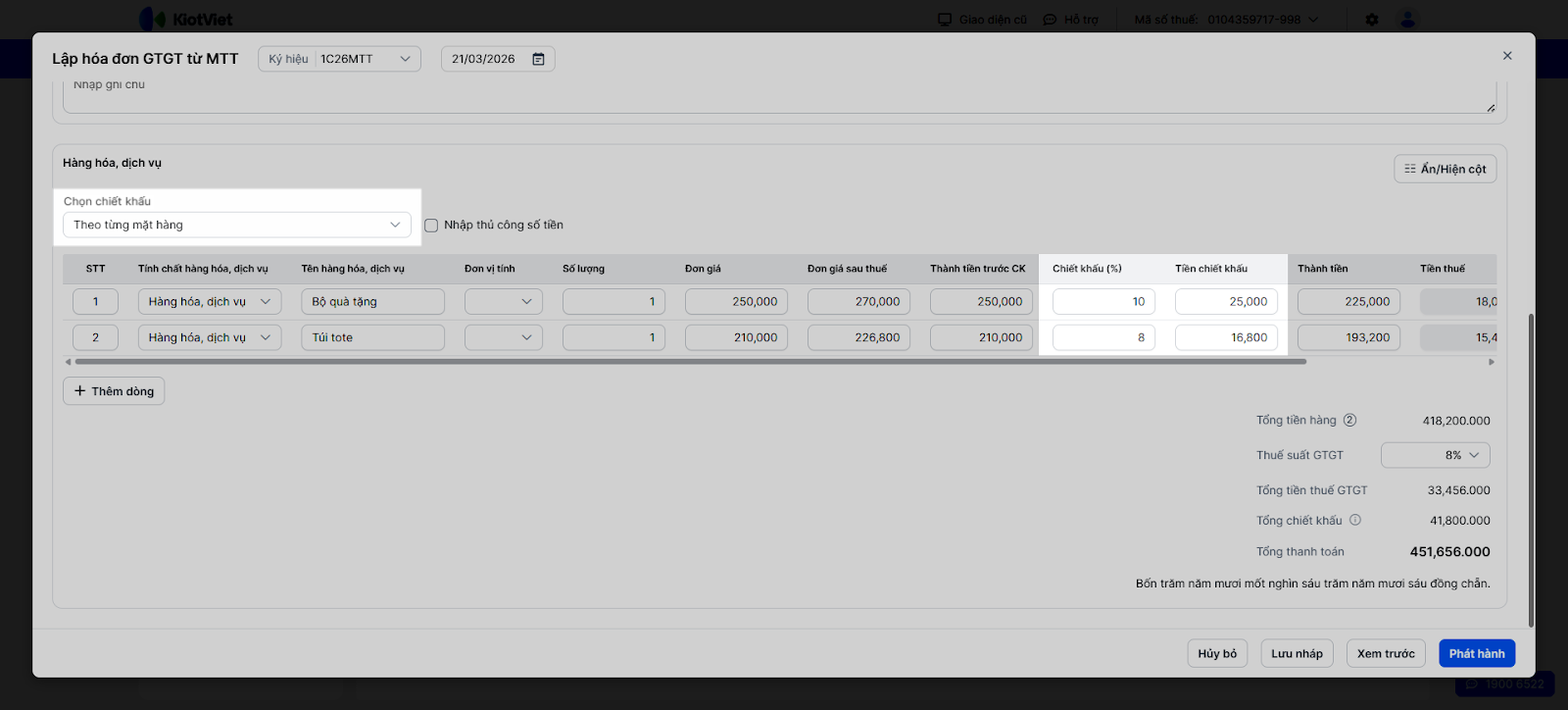Click the Tiền chiết khấu column header
1568x710 pixels.
(x=1211, y=269)
